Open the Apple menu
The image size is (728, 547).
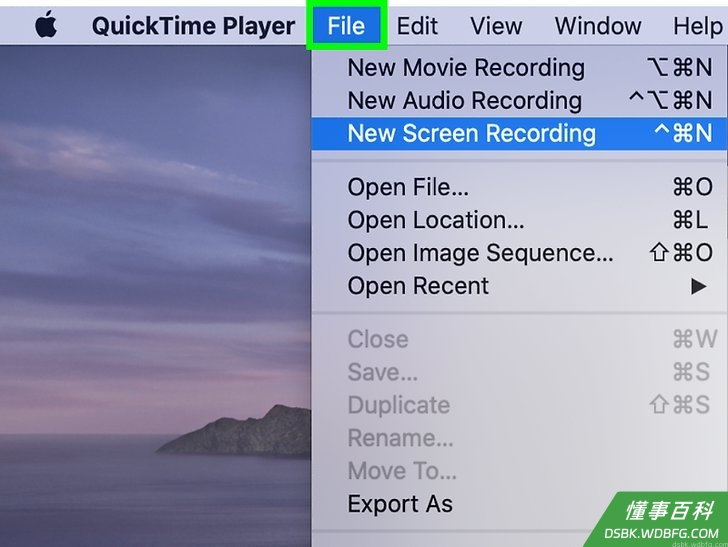point(46,25)
